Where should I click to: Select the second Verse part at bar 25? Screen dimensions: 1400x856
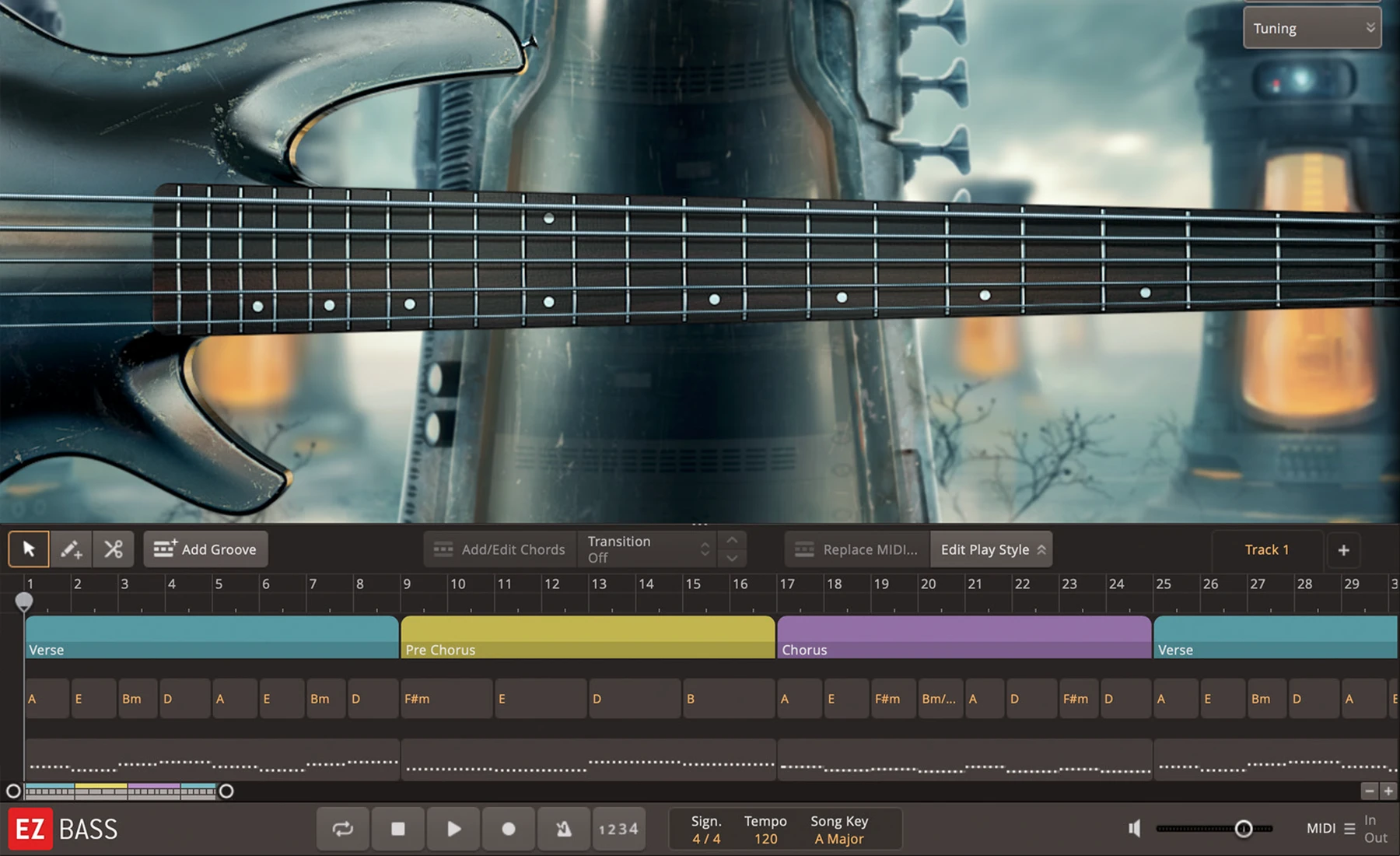point(1276,637)
